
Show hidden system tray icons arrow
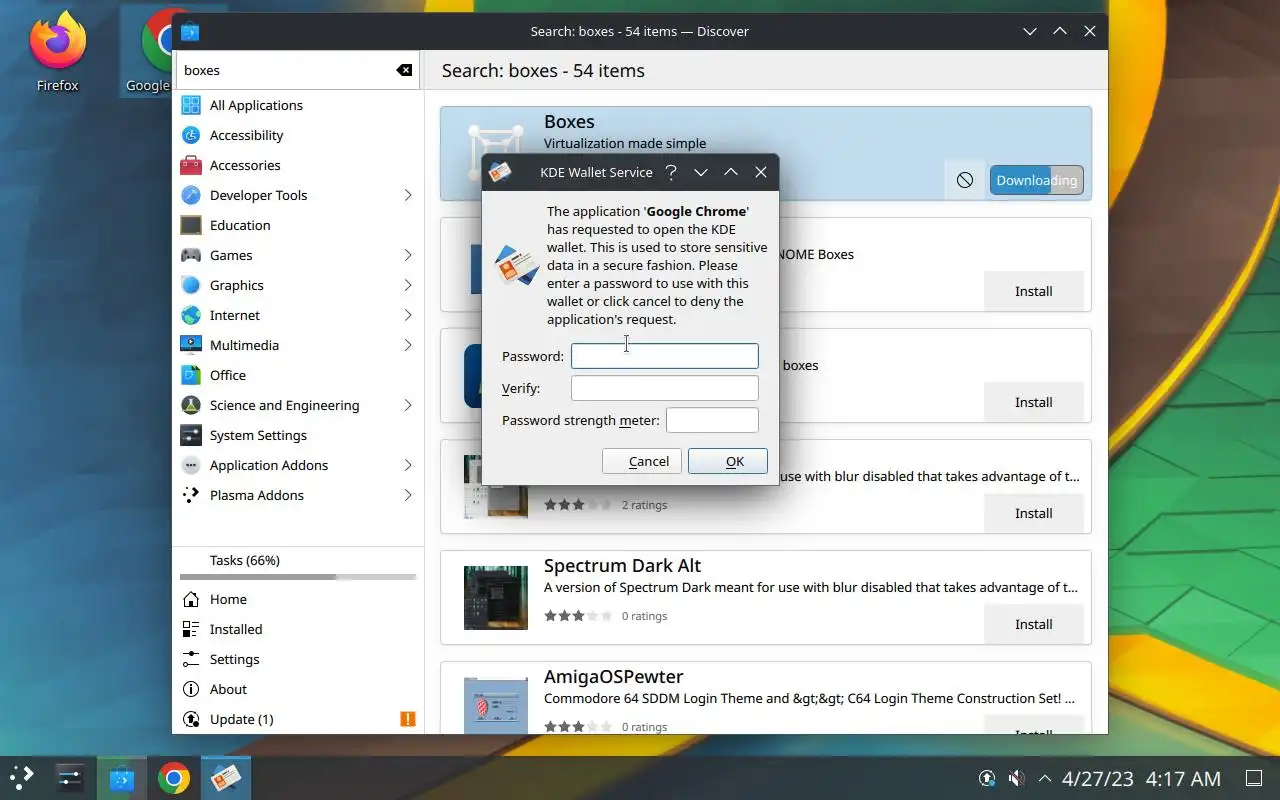pyautogui.click(x=1045, y=778)
